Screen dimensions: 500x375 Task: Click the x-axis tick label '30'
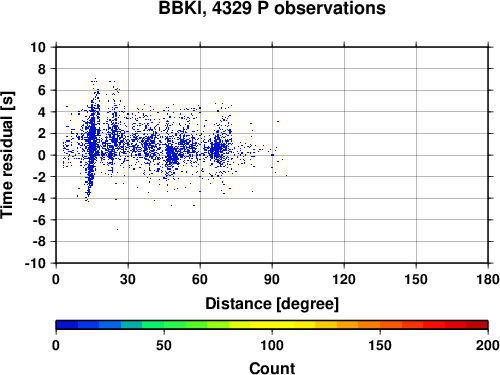point(128,279)
